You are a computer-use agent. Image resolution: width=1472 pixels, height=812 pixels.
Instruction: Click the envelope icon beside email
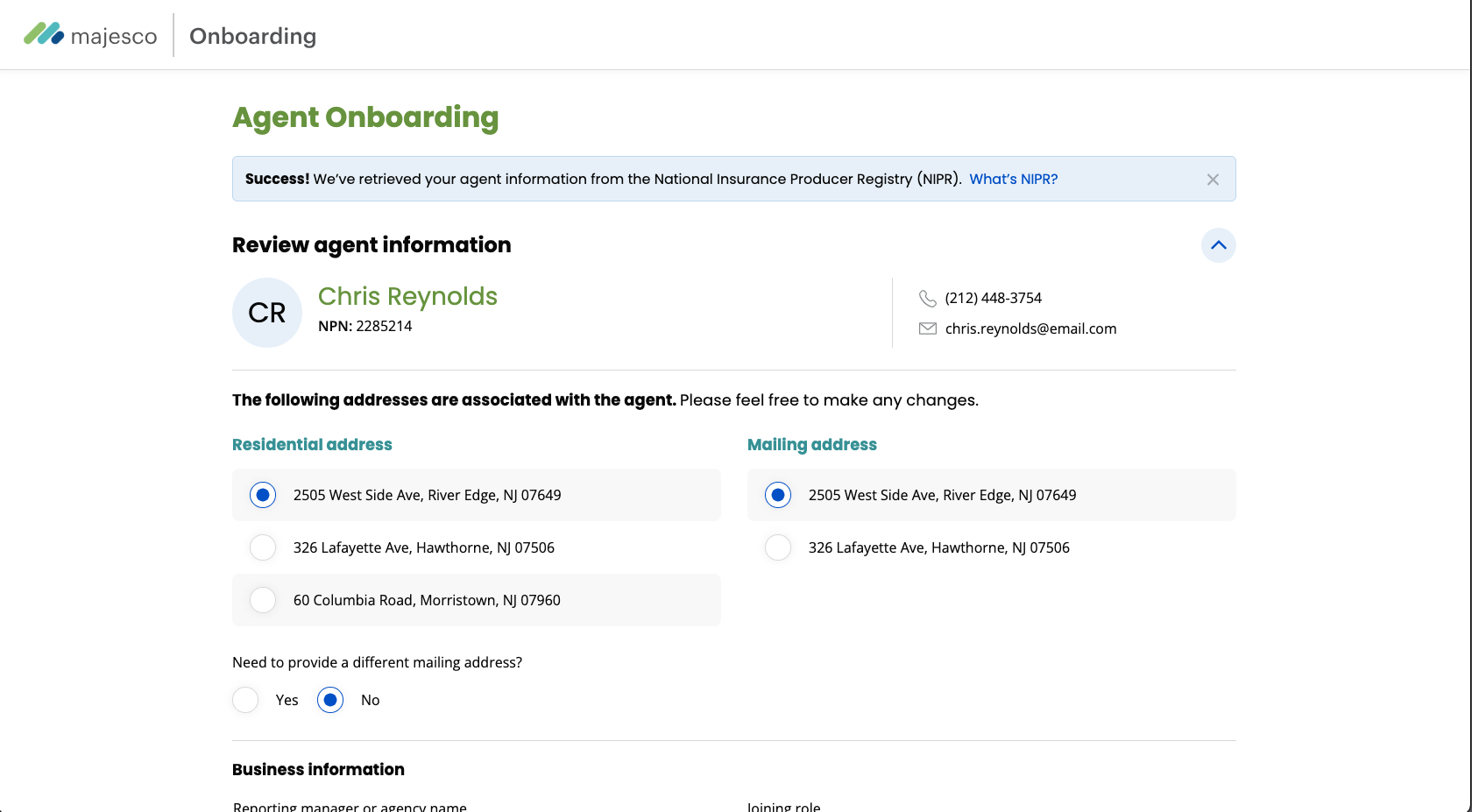pyautogui.click(x=927, y=328)
